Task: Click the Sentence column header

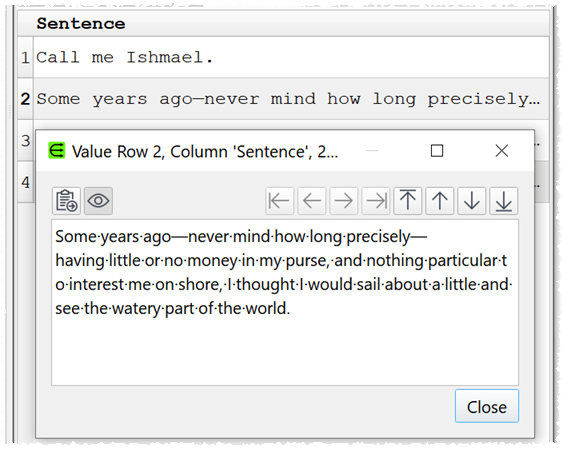Action: [291, 23]
